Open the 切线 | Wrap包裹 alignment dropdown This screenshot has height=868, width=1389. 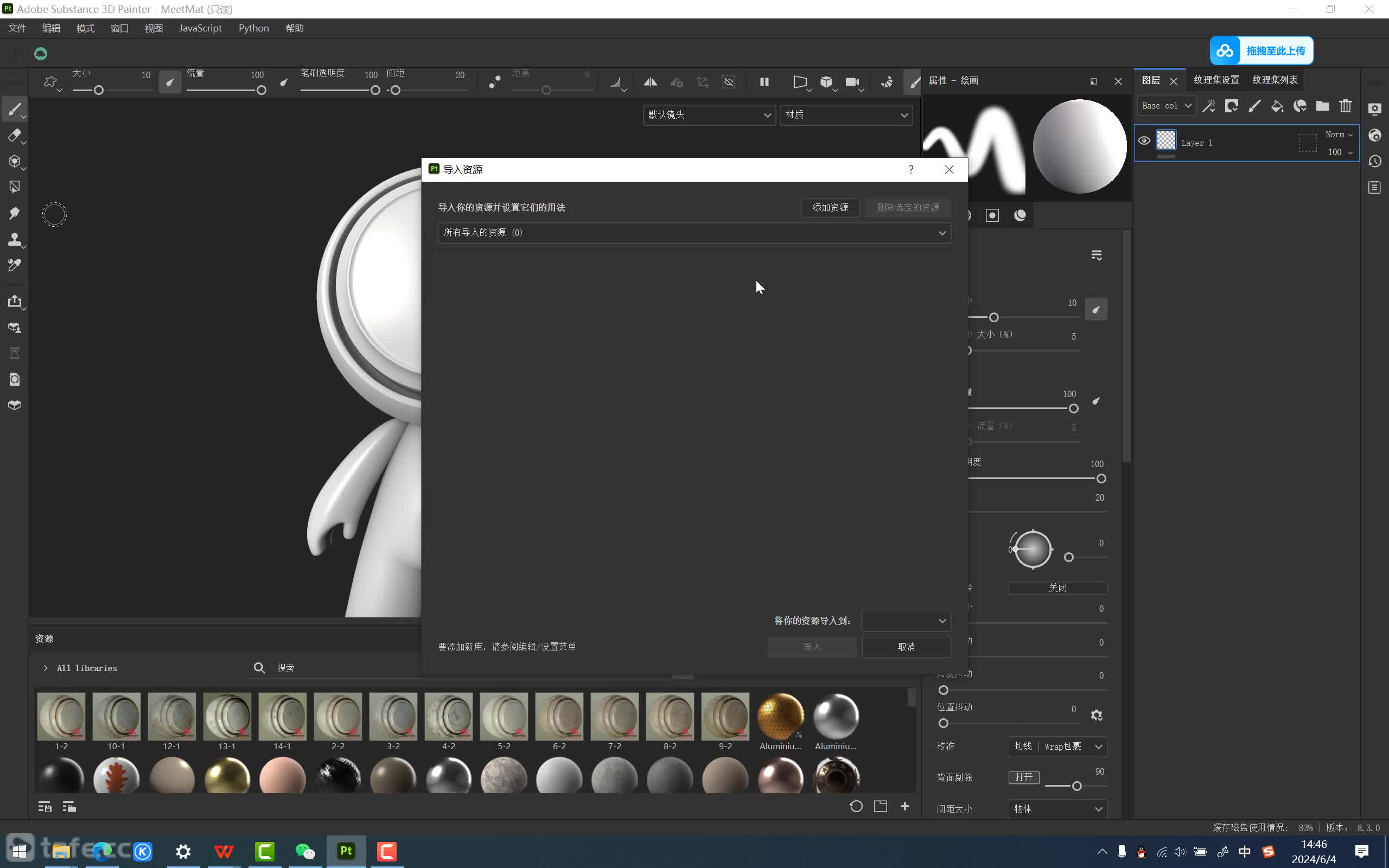(1057, 746)
